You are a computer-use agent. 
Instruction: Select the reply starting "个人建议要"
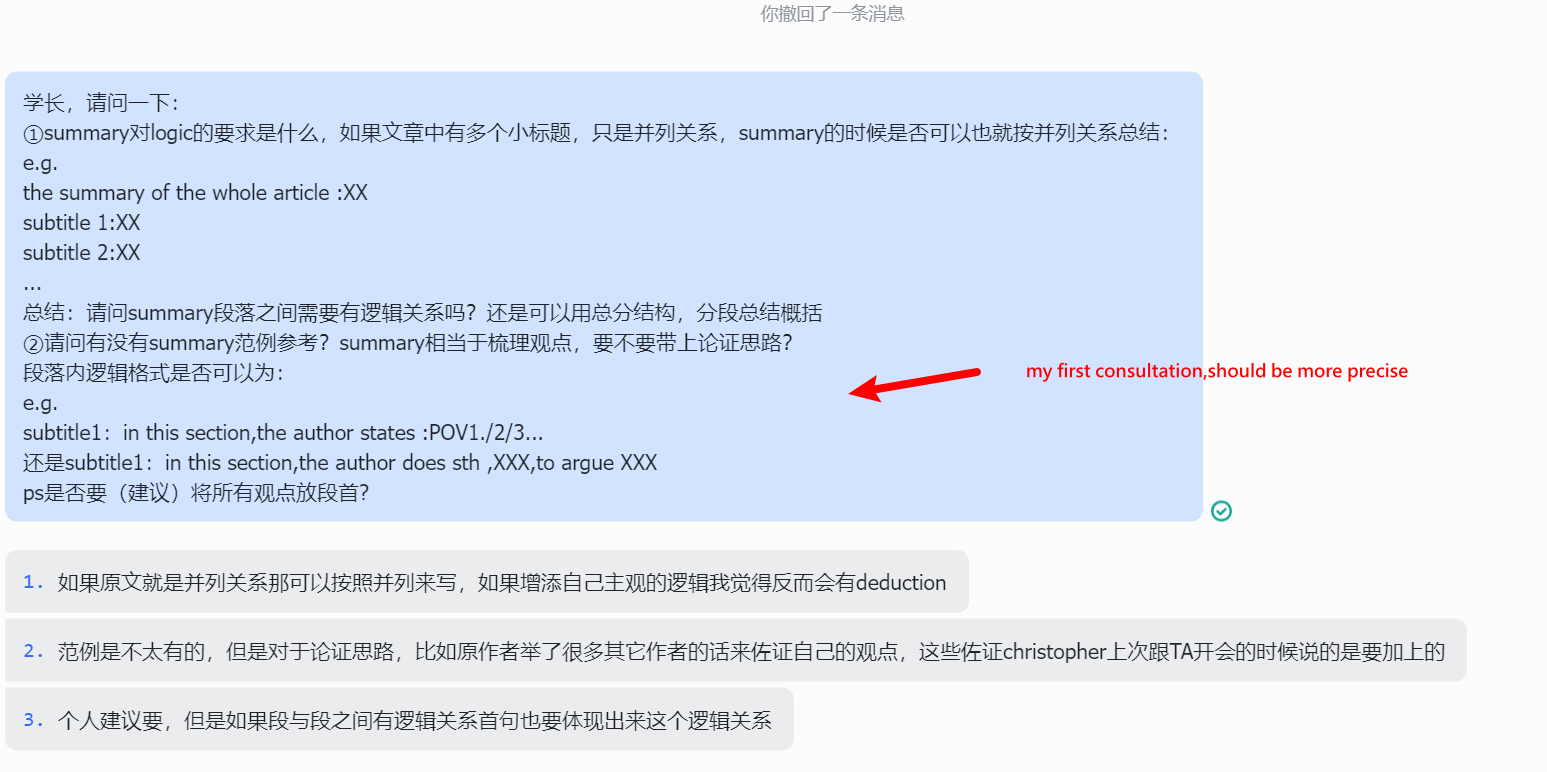click(399, 720)
